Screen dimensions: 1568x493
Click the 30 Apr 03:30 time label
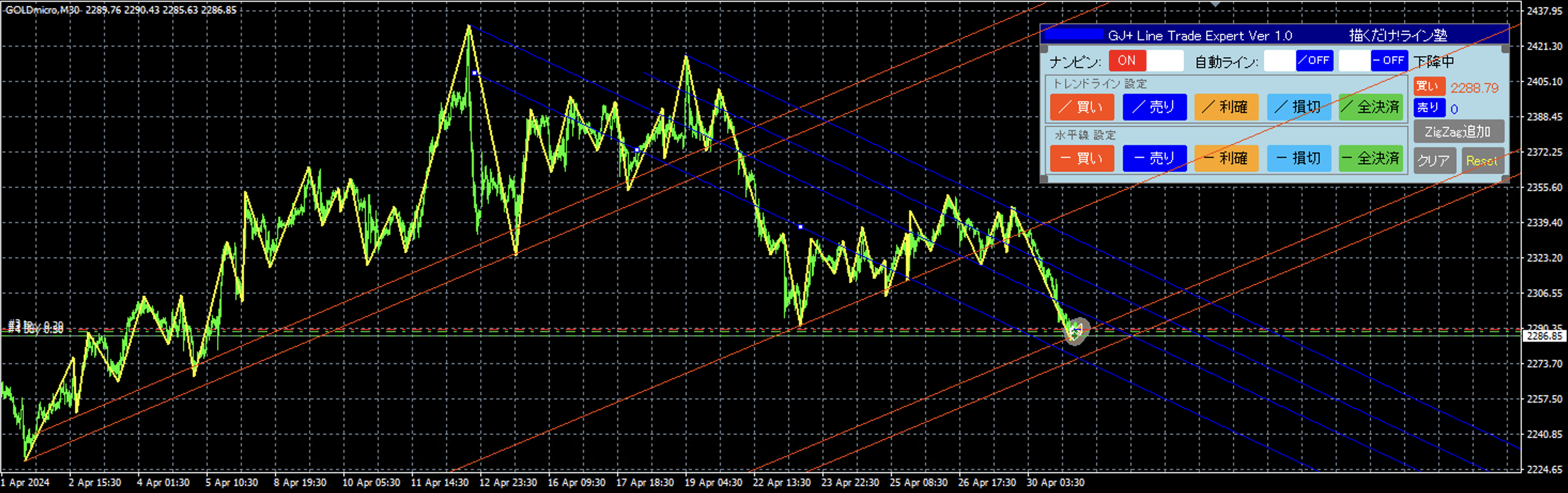1056,483
